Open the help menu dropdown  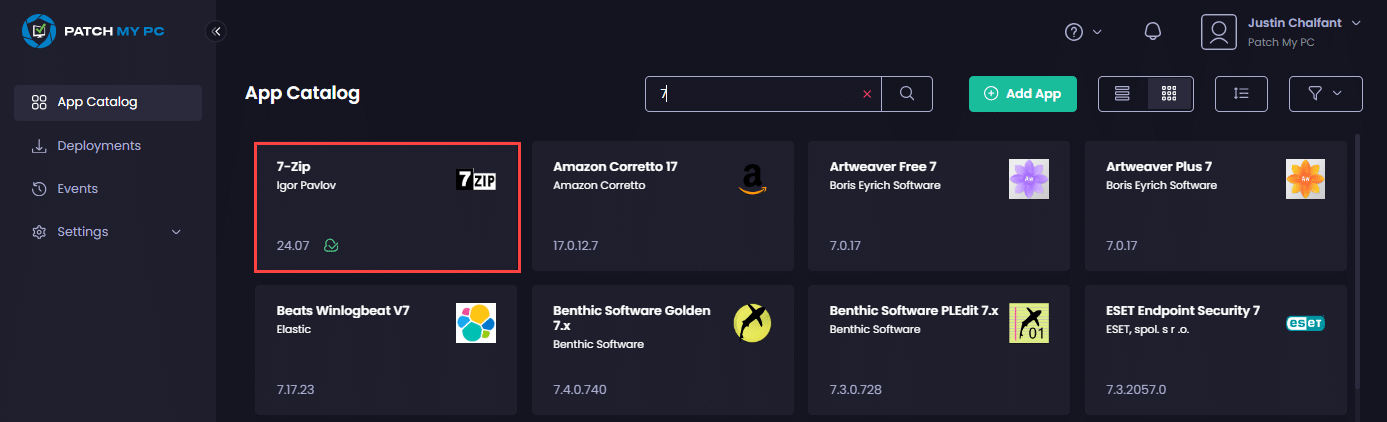(1083, 32)
